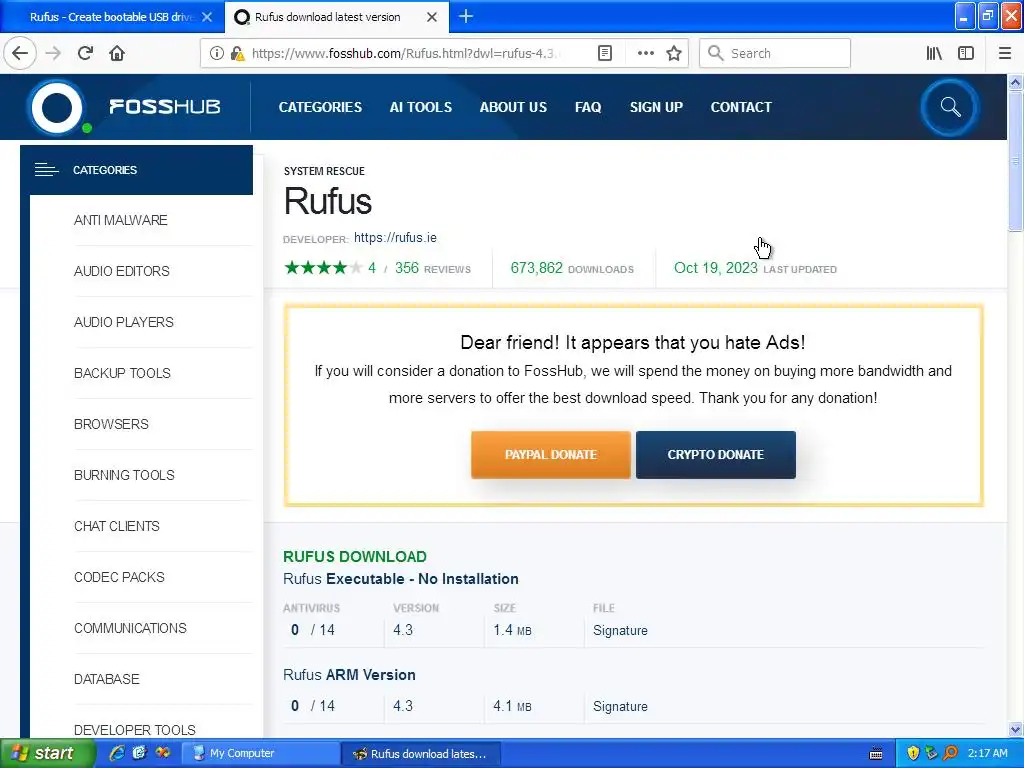Click the FOSSHUB wordmark
Screen dimensions: 1024x768
[x=165, y=106]
